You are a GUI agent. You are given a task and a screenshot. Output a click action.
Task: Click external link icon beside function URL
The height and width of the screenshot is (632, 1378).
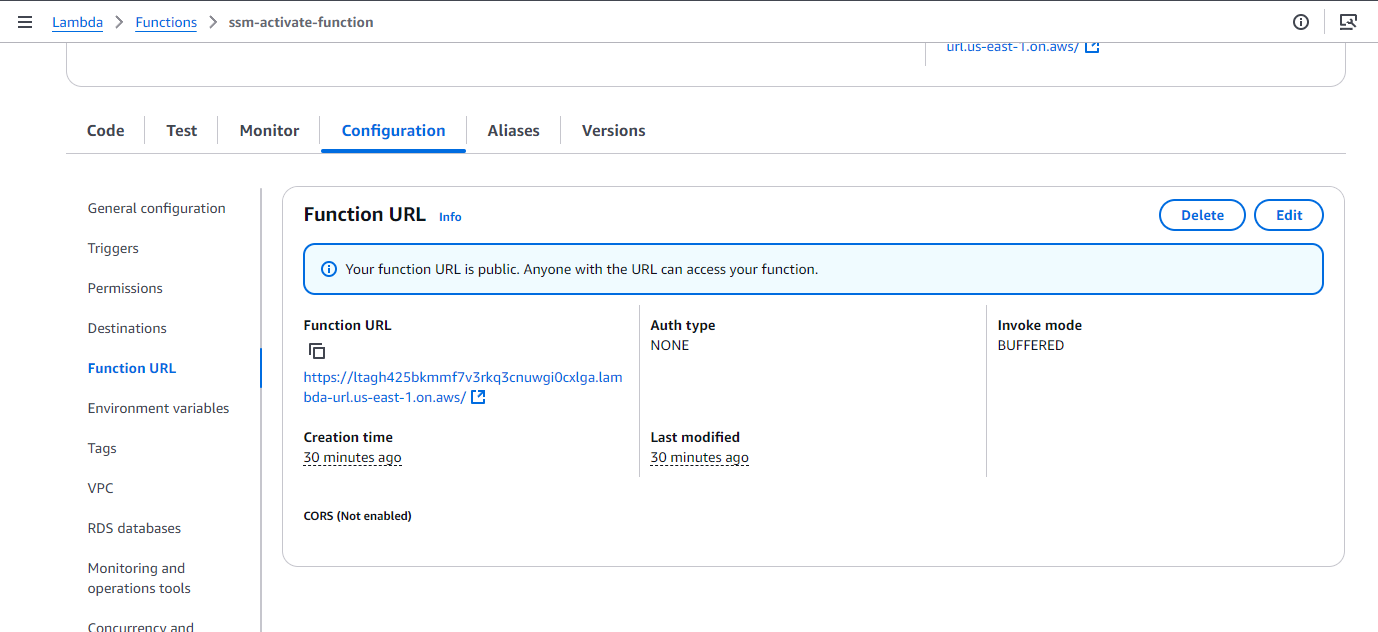tap(478, 398)
